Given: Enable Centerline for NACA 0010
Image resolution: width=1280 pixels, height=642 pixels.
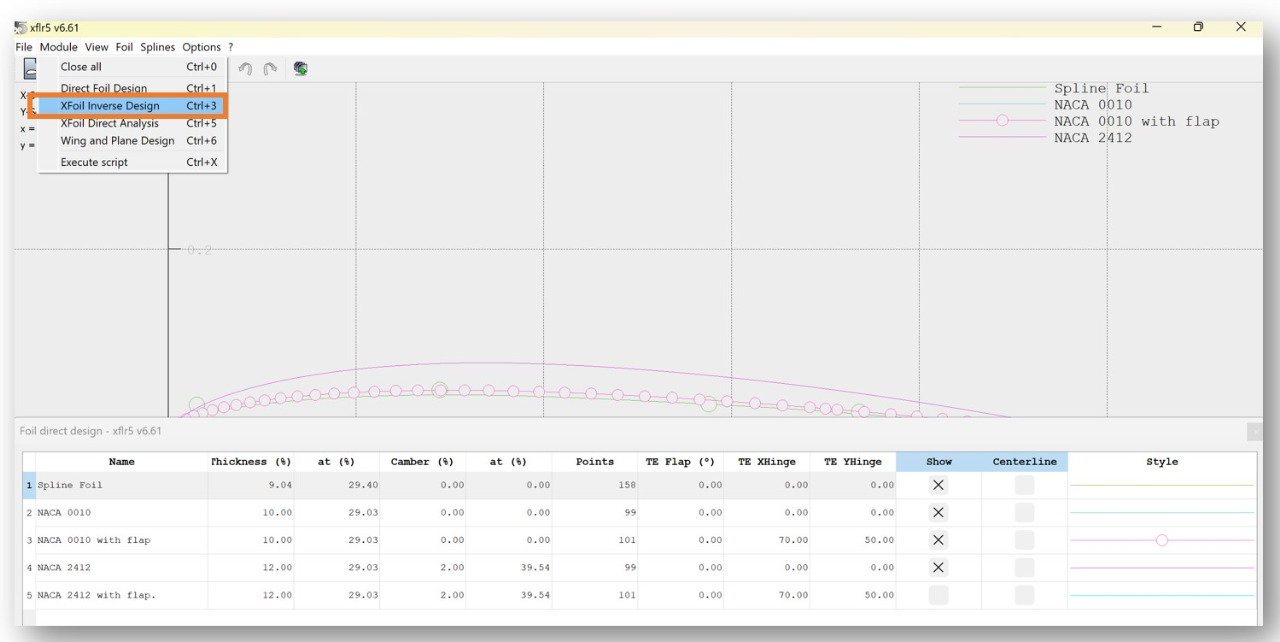Looking at the screenshot, I should pos(1024,512).
